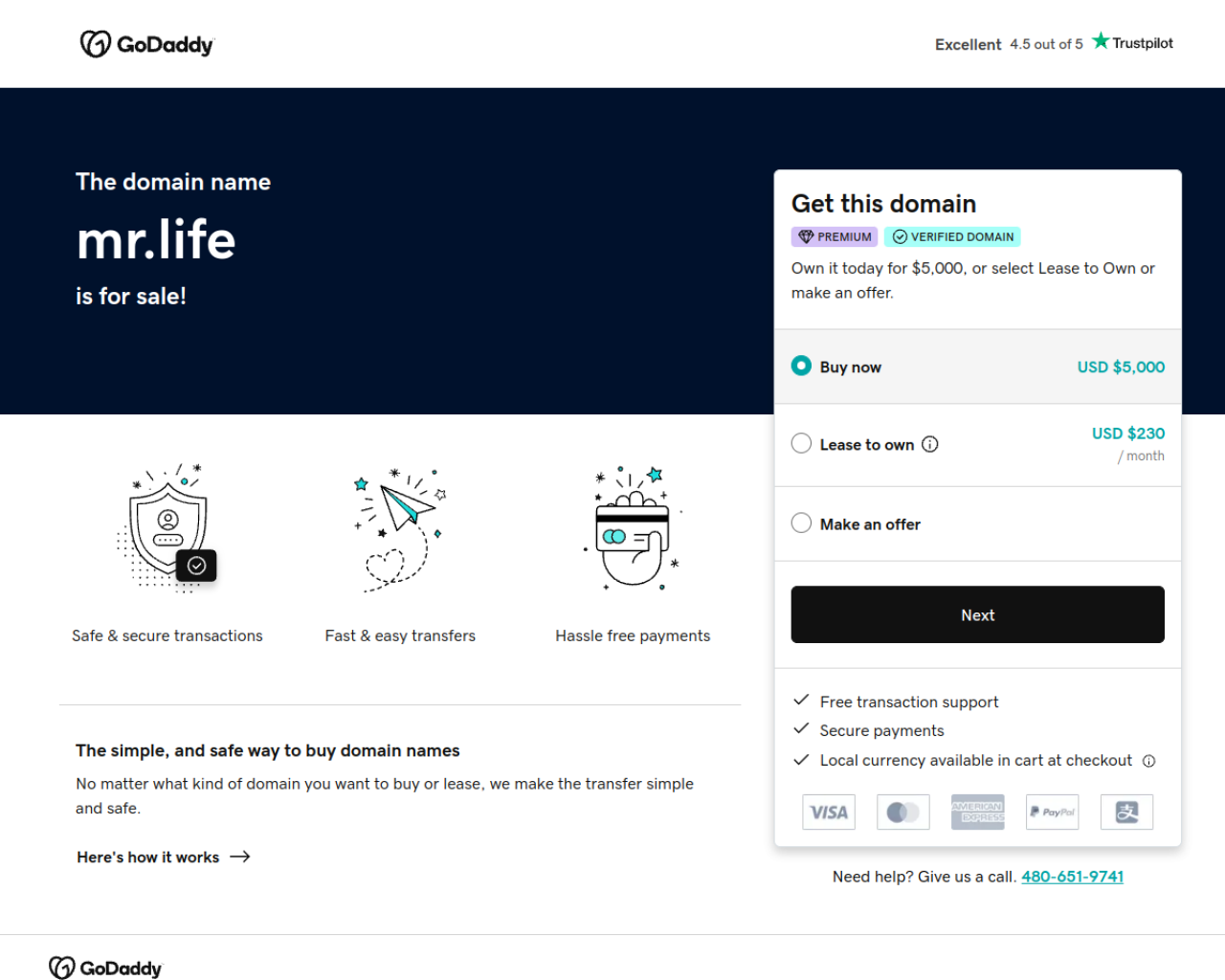Screen dimensions: 1225x980
Task: Click the GoDaddy logo in header
Action: (x=146, y=44)
